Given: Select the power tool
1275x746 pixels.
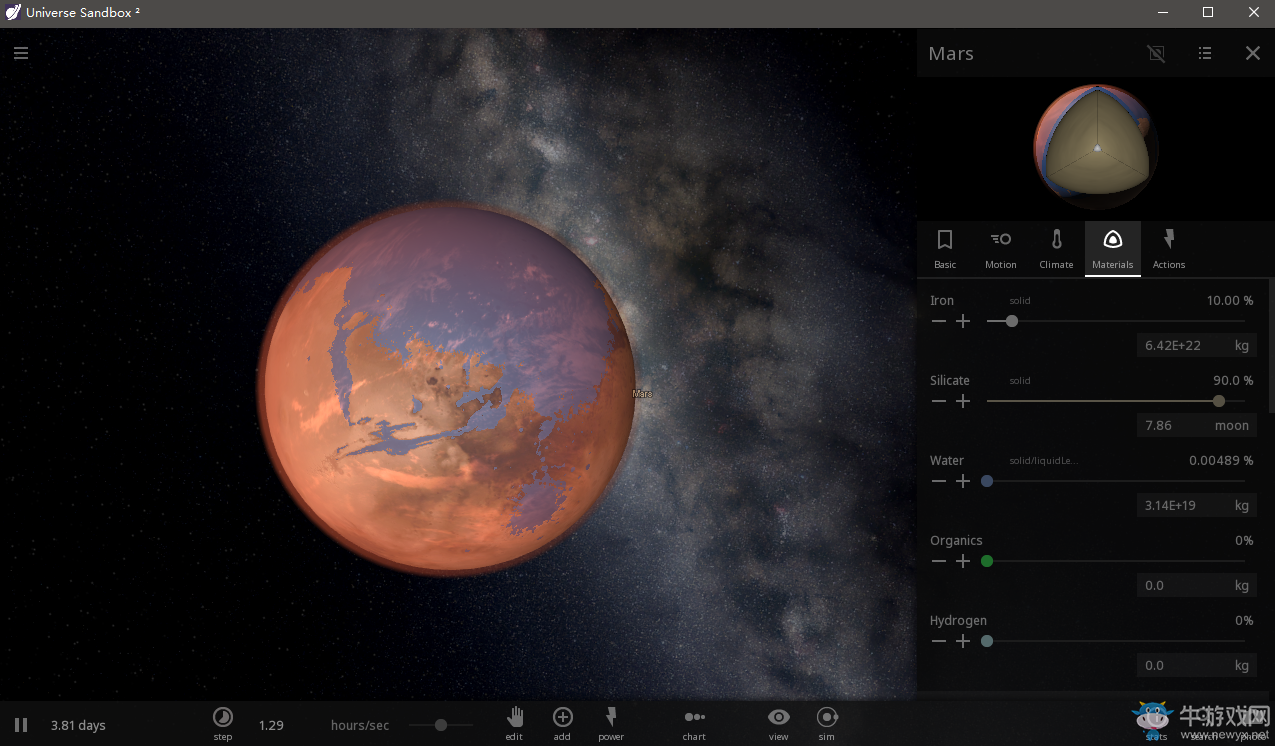Looking at the screenshot, I should [611, 717].
